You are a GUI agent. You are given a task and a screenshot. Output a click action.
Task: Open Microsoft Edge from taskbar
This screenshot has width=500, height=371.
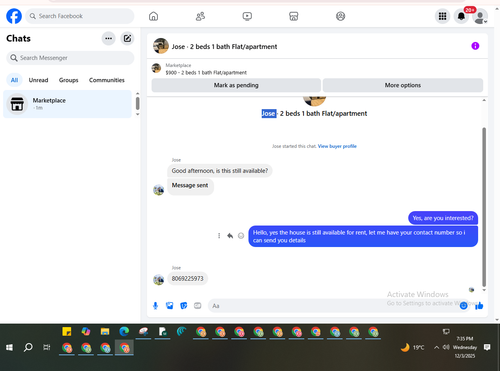click(124, 332)
